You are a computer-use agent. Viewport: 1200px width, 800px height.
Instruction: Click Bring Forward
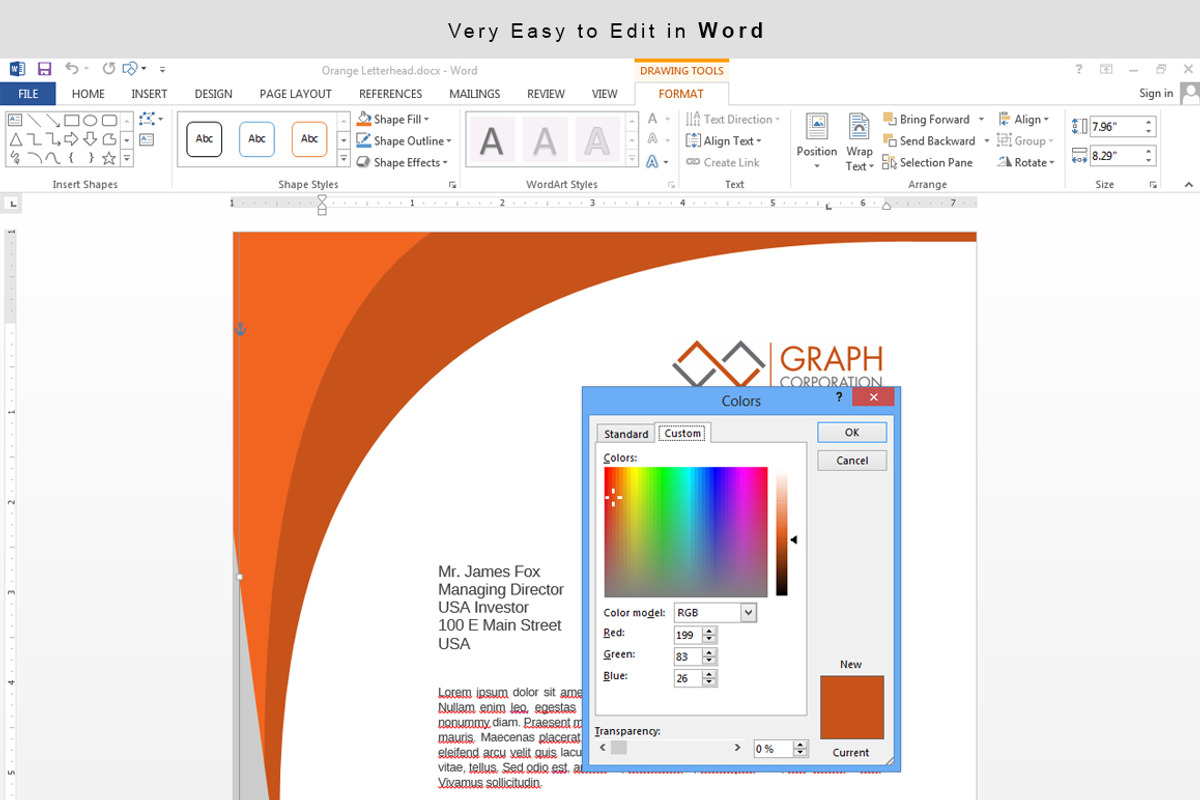pos(926,119)
